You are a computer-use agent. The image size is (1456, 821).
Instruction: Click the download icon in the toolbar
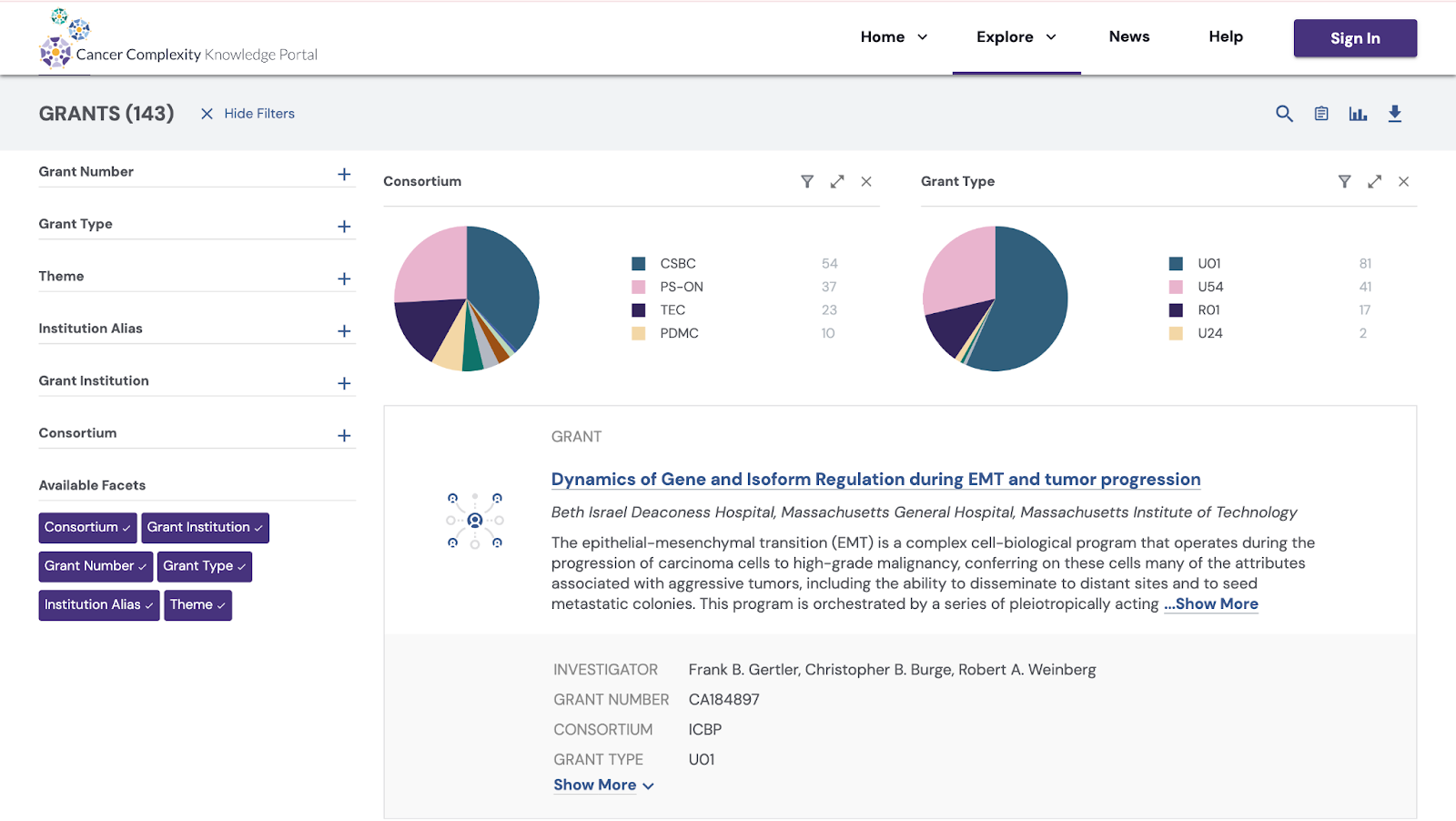coord(1394,114)
